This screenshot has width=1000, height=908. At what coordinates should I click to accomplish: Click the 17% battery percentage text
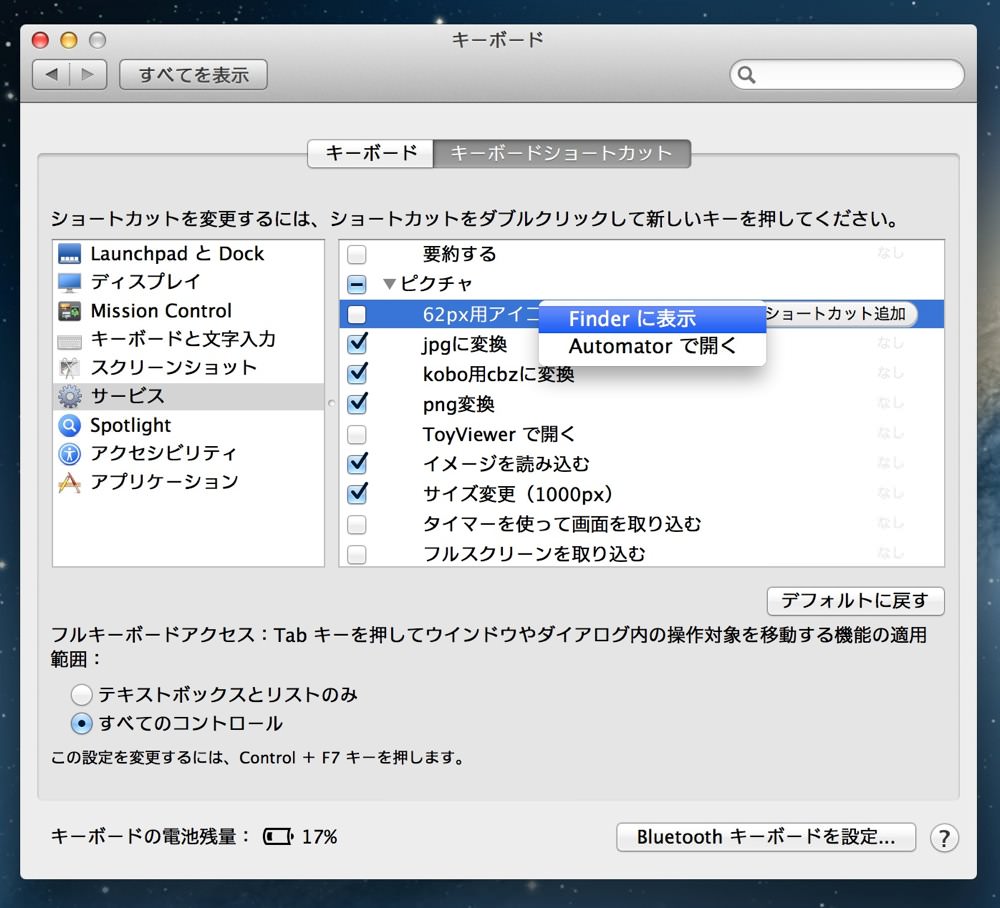320,837
